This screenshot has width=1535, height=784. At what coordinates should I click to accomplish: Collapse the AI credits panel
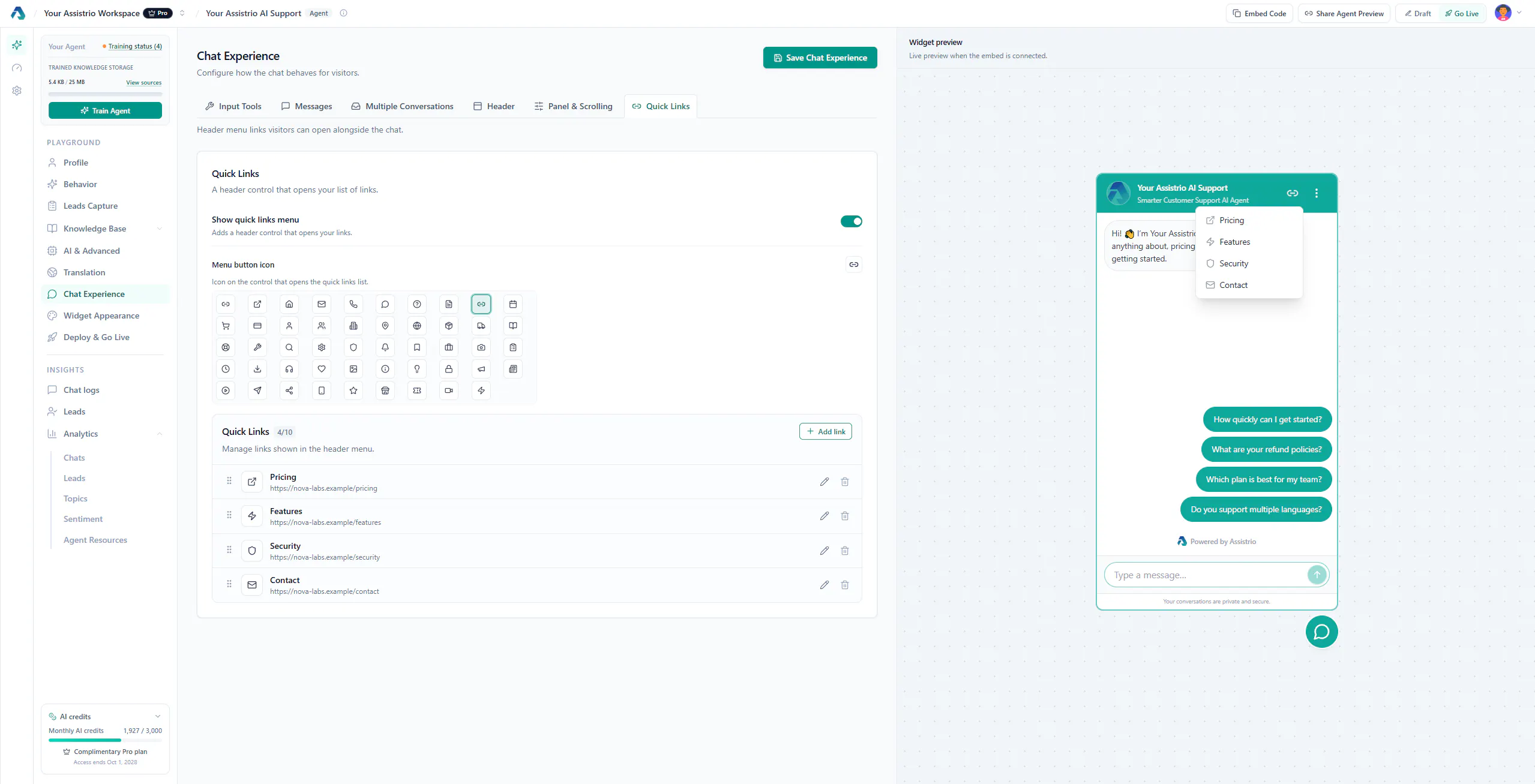(158, 716)
